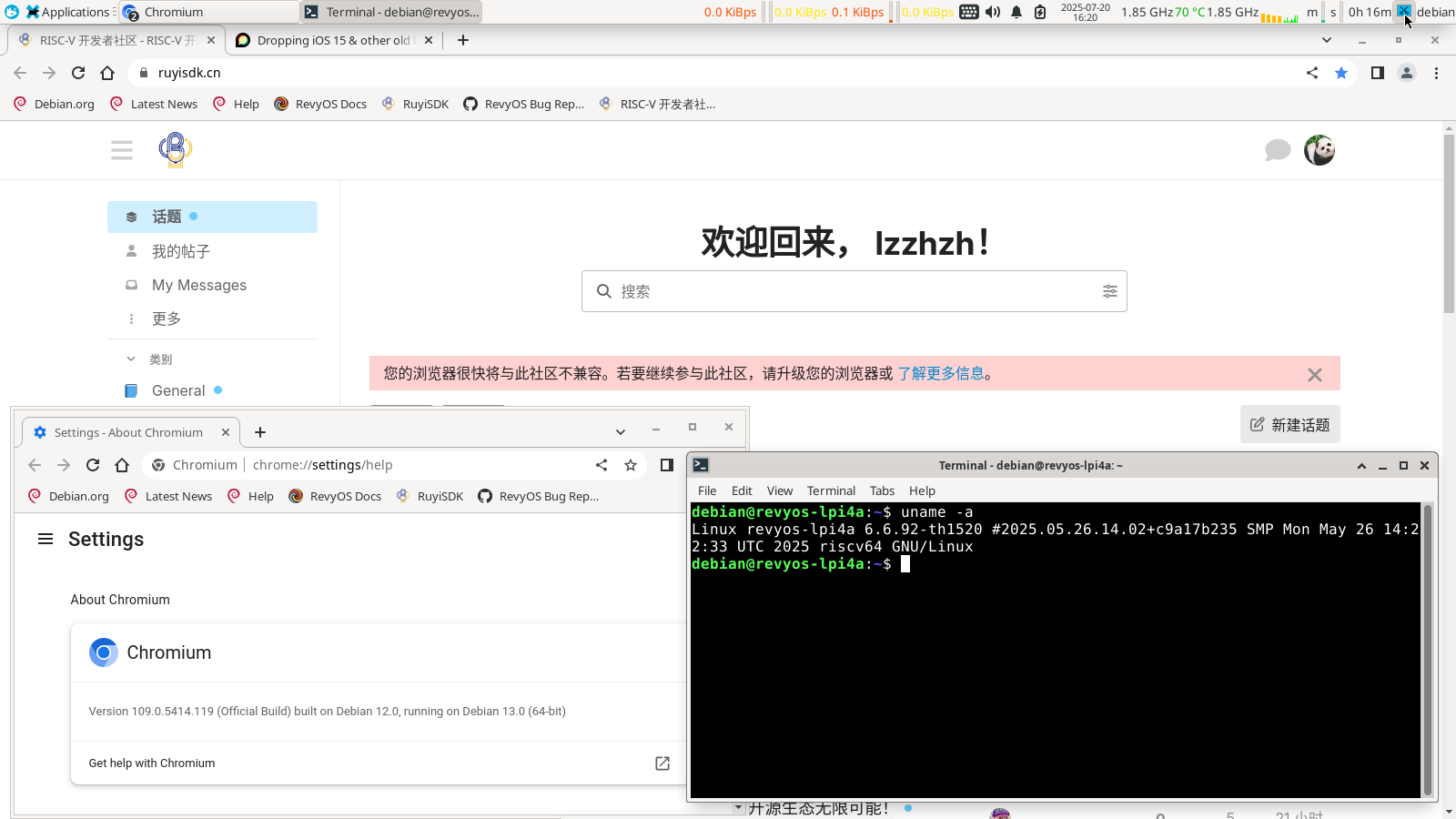Screen dimensions: 1456x819
Task: Open RuyiSDK bookmark in Settings window
Action: click(x=430, y=496)
